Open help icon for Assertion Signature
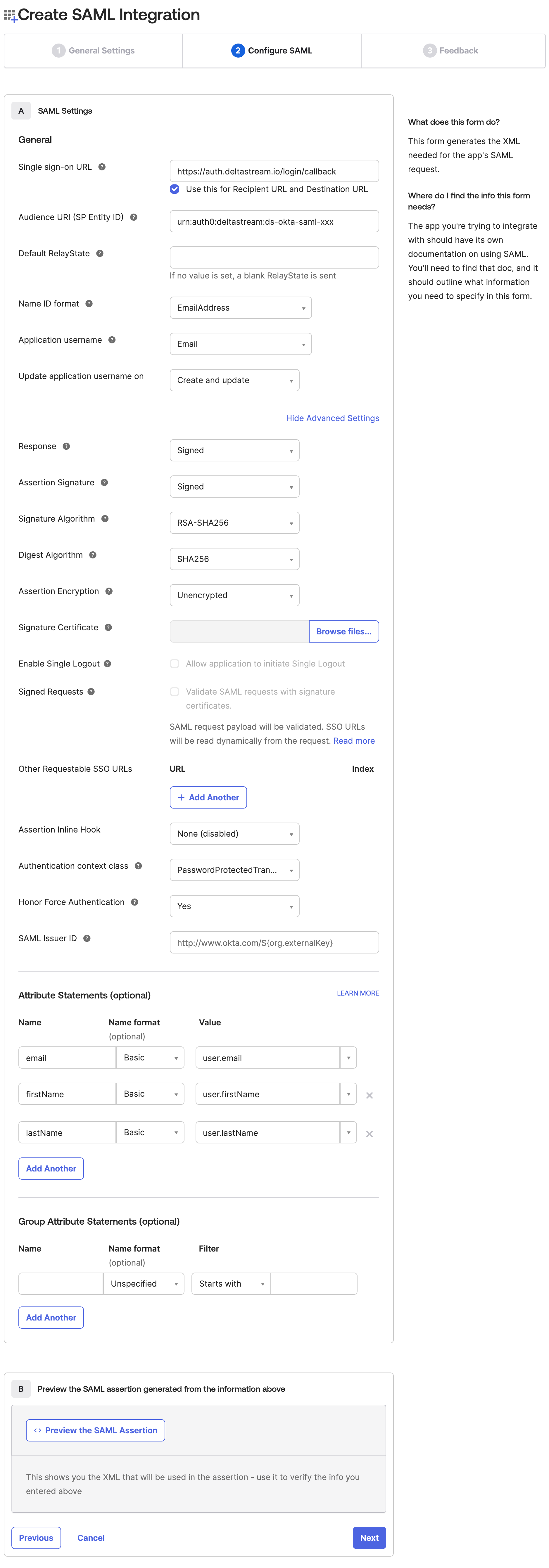Viewport: 549px width, 1568px height. 105,483
